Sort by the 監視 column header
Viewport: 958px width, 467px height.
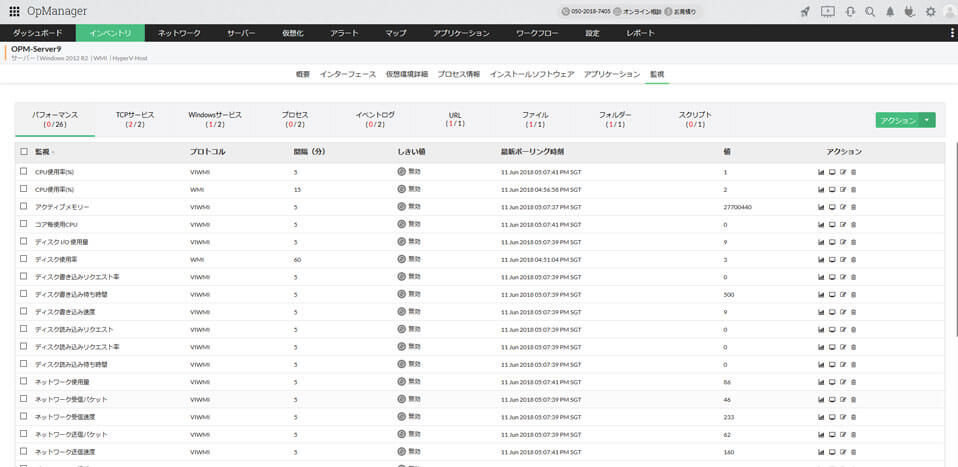point(42,152)
